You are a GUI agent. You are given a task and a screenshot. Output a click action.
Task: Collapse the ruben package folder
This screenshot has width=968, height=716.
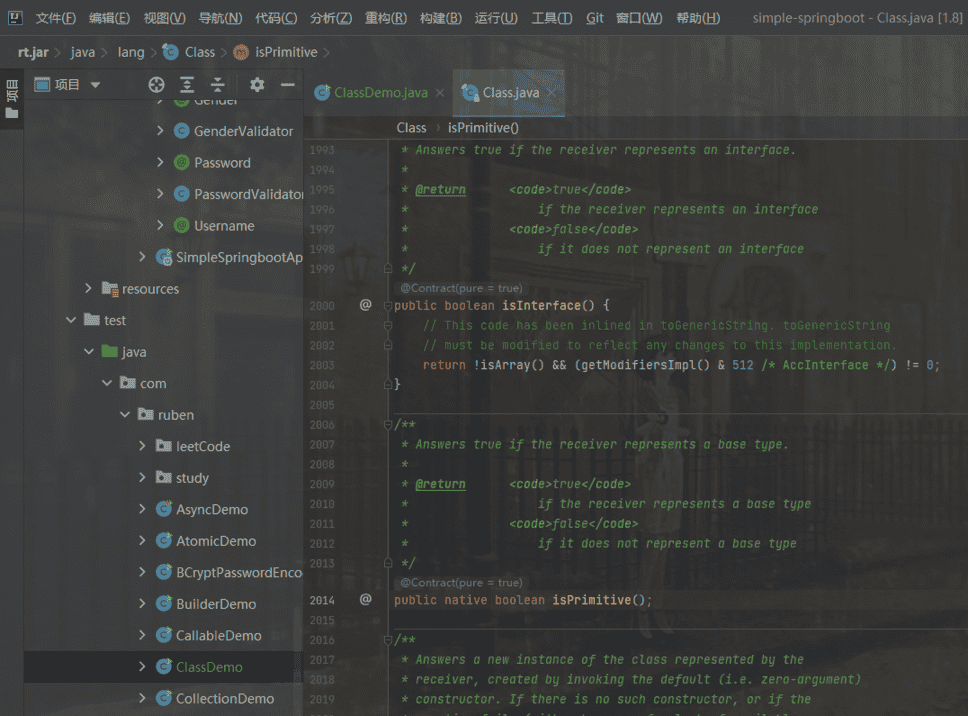tap(125, 415)
